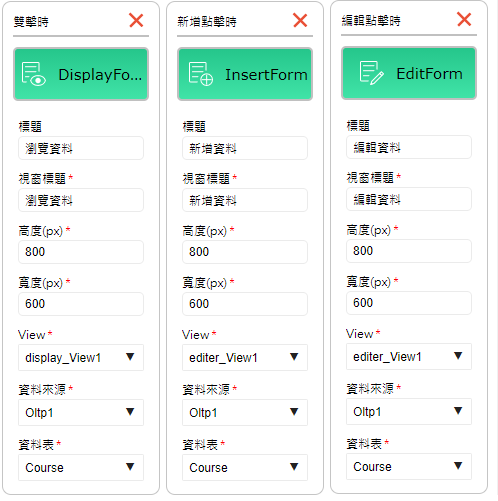Click the DisplayForm eye-document icon
Image resolution: width=498 pixels, height=501 pixels.
(34, 74)
